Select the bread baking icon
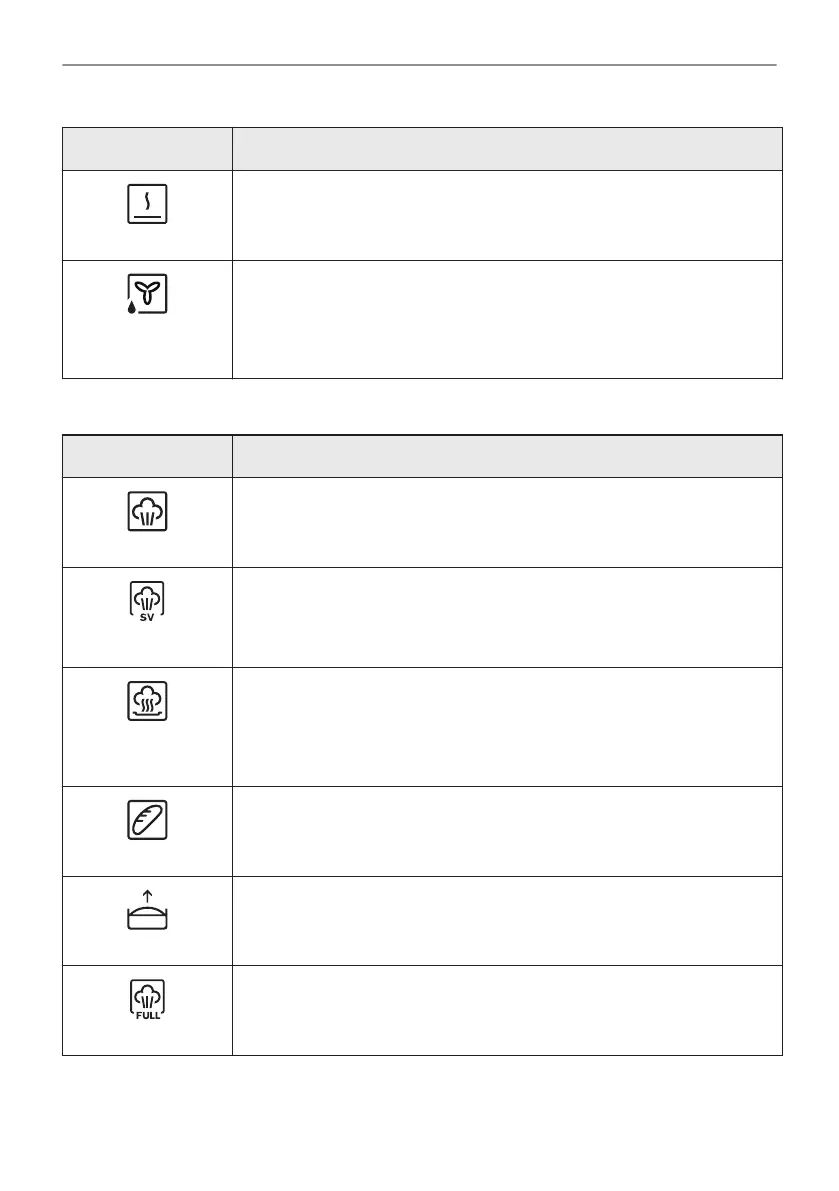839x1191 pixels. tap(148, 820)
